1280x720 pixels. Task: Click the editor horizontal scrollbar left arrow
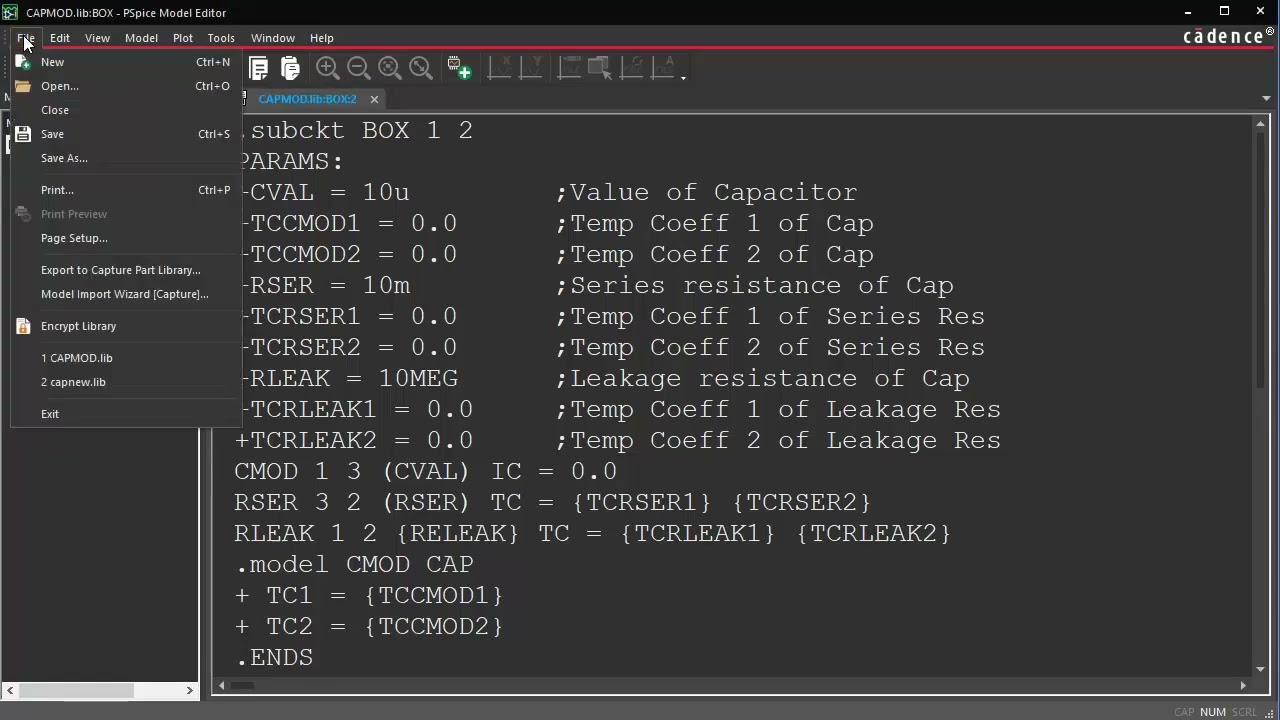coord(222,685)
